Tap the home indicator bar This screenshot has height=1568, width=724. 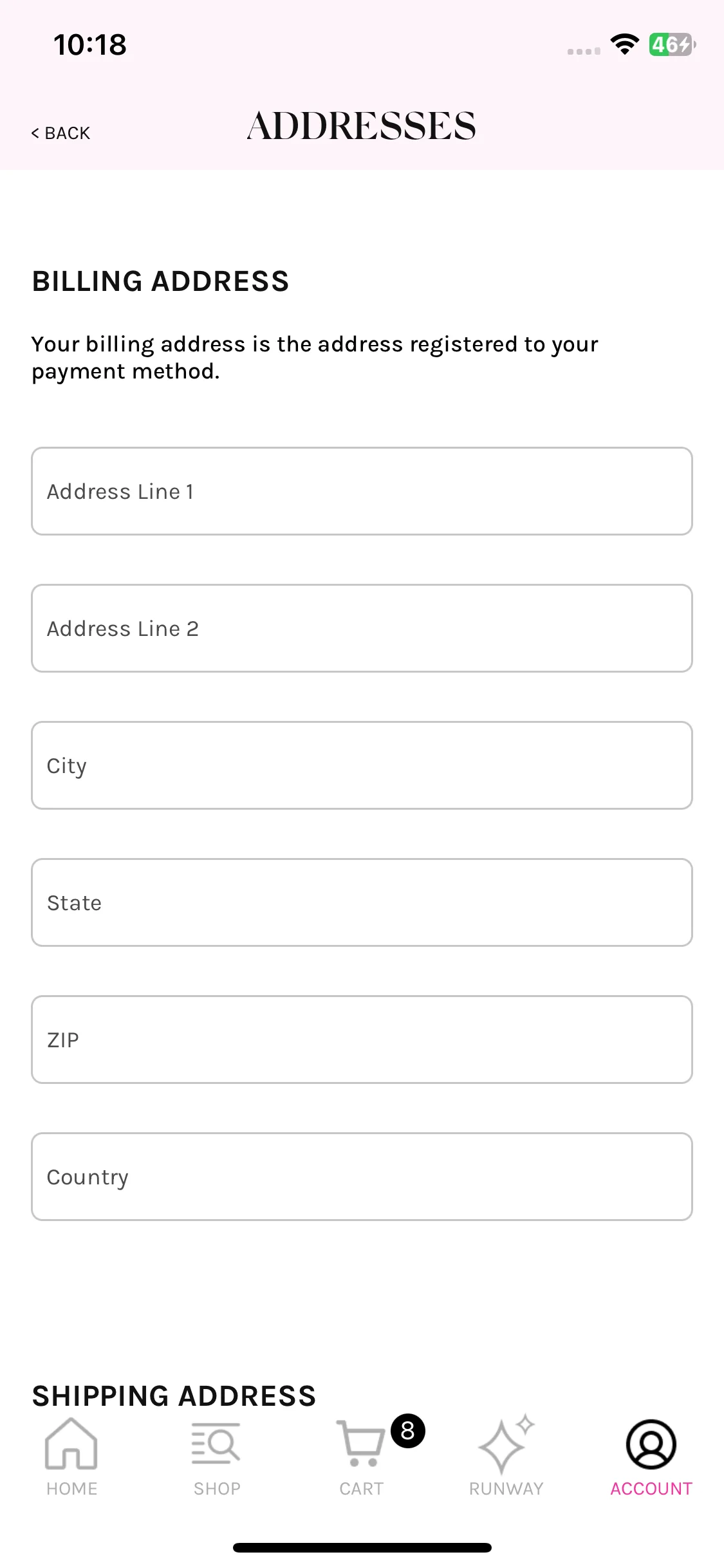tap(362, 1547)
